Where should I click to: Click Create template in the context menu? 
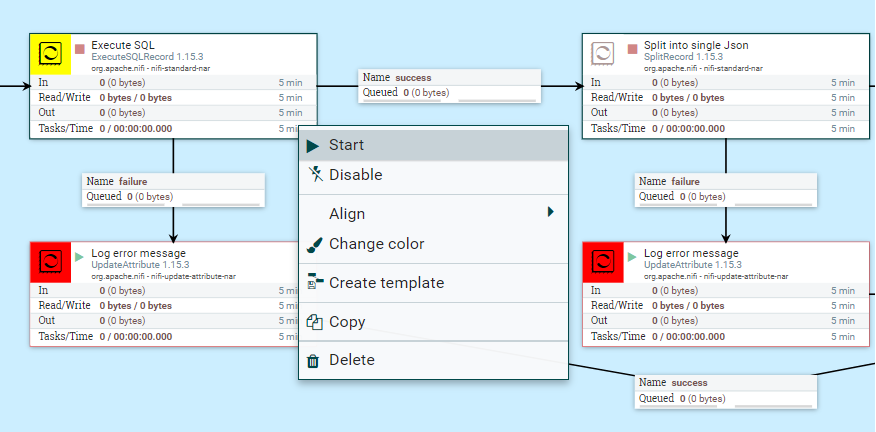pyautogui.click(x=386, y=283)
